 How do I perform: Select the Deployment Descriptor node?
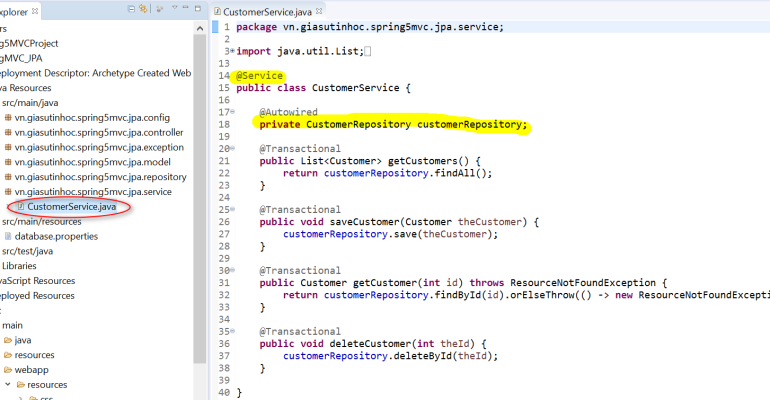coord(95,73)
